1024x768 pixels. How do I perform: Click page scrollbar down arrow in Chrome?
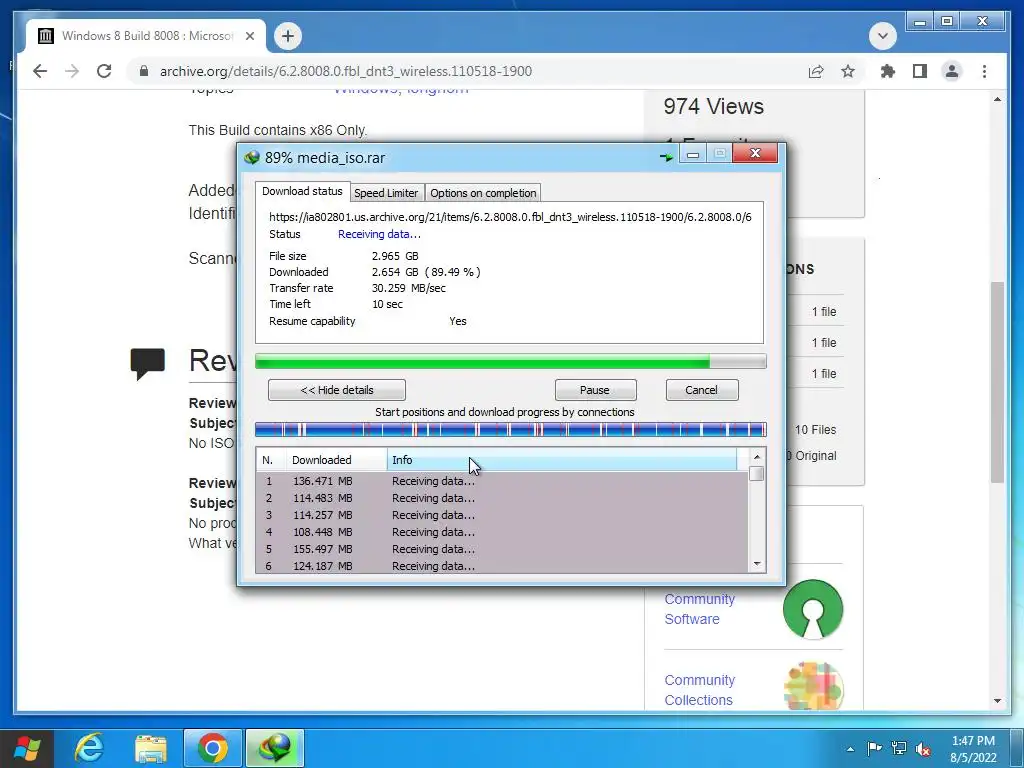coord(997,701)
